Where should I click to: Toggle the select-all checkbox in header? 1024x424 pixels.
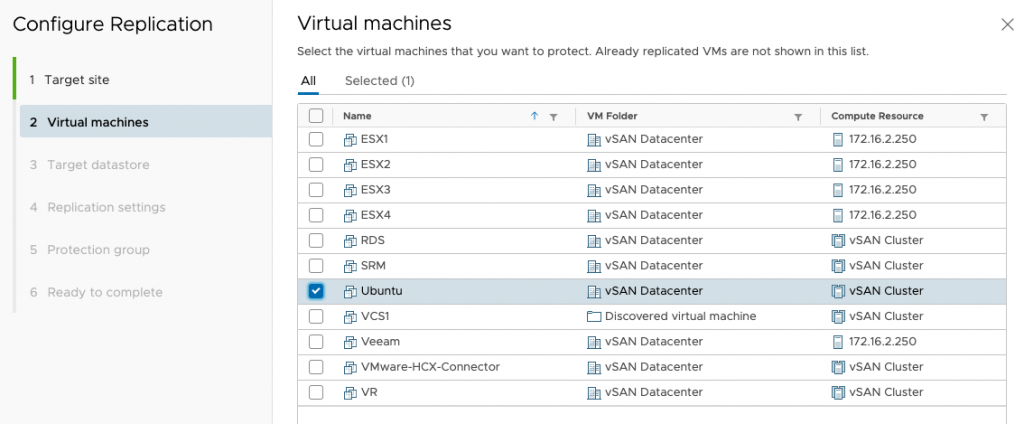[316, 116]
